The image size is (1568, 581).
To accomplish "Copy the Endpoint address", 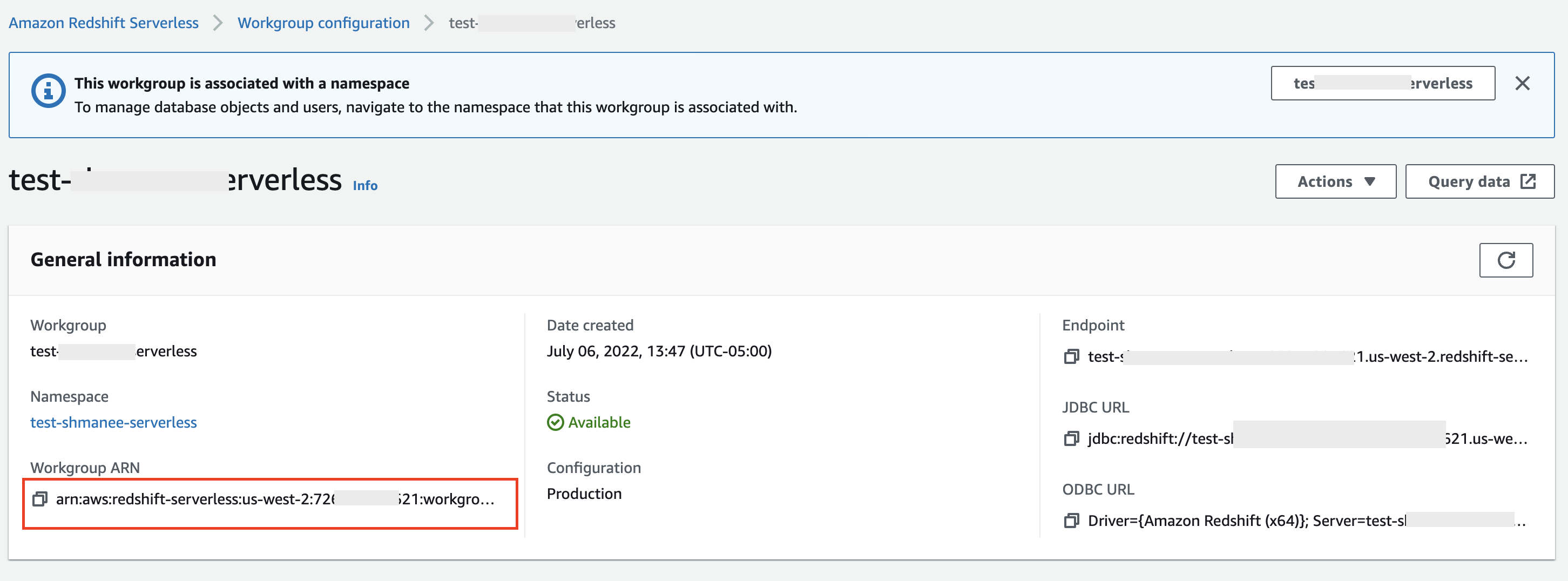I will coord(1071,356).
